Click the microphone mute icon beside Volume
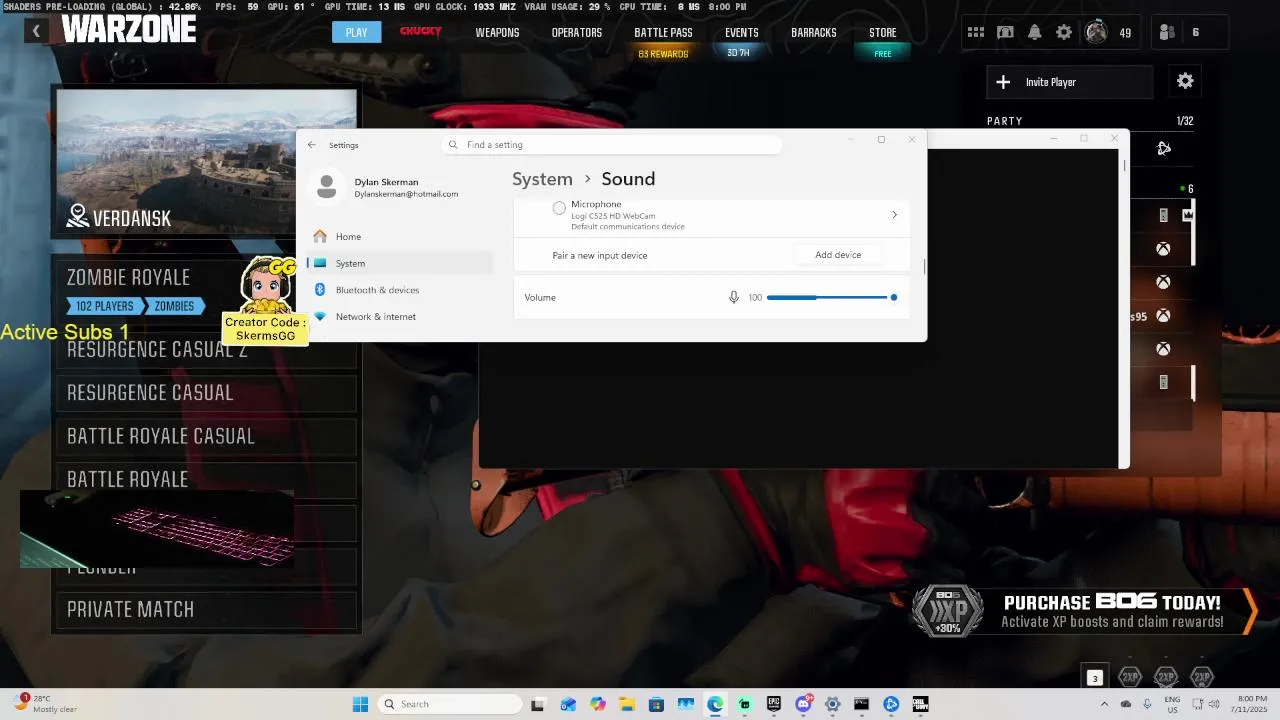 734,297
